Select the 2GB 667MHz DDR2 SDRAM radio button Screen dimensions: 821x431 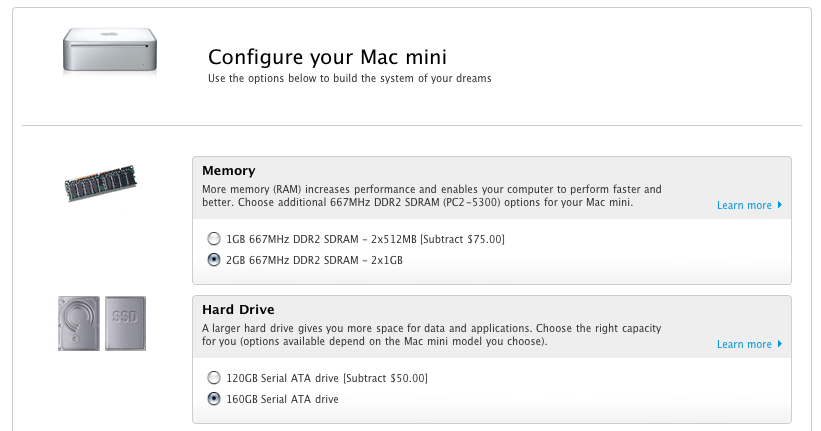tap(214, 260)
